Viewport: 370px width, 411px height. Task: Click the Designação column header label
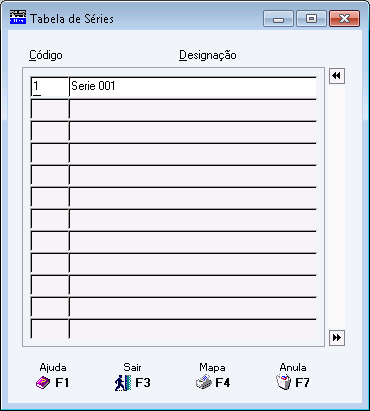click(208, 55)
